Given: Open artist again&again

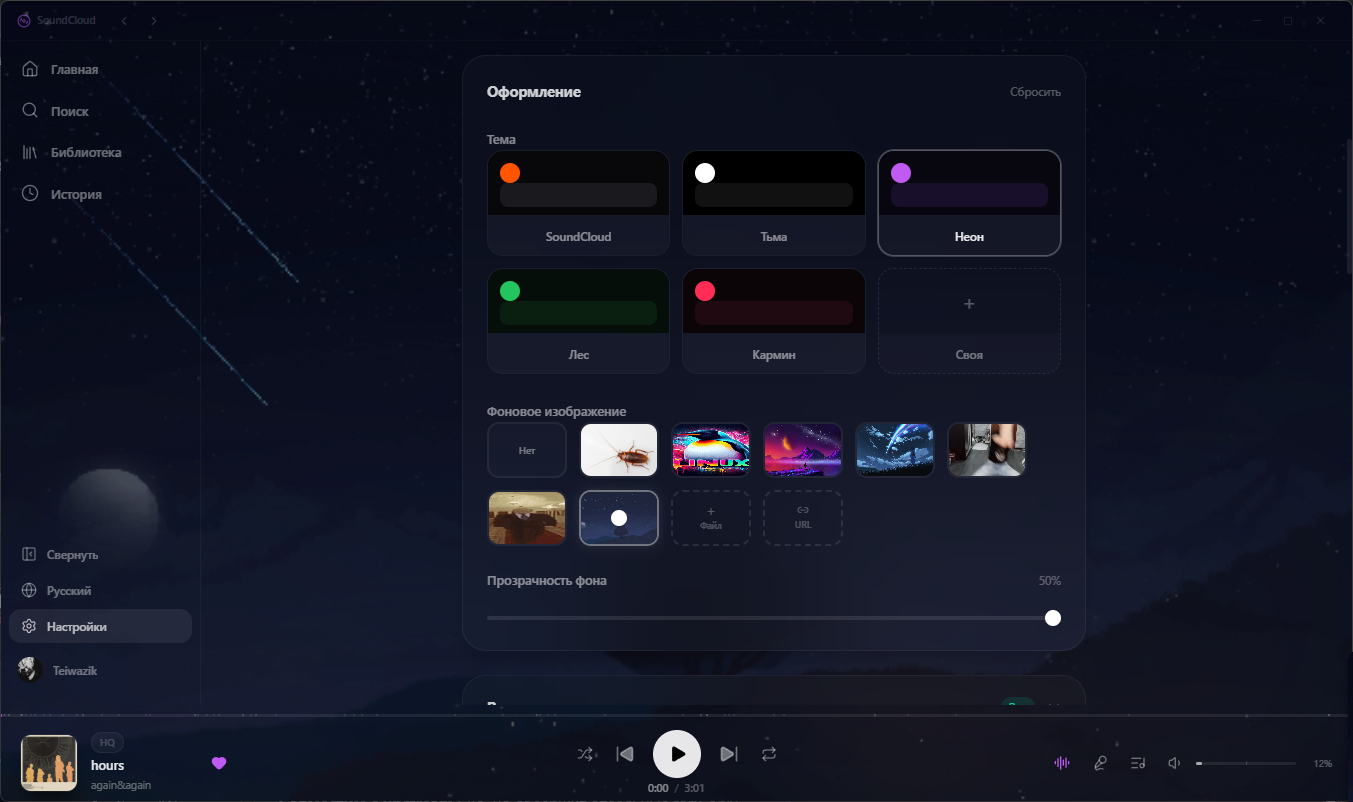Looking at the screenshot, I should tap(121, 785).
